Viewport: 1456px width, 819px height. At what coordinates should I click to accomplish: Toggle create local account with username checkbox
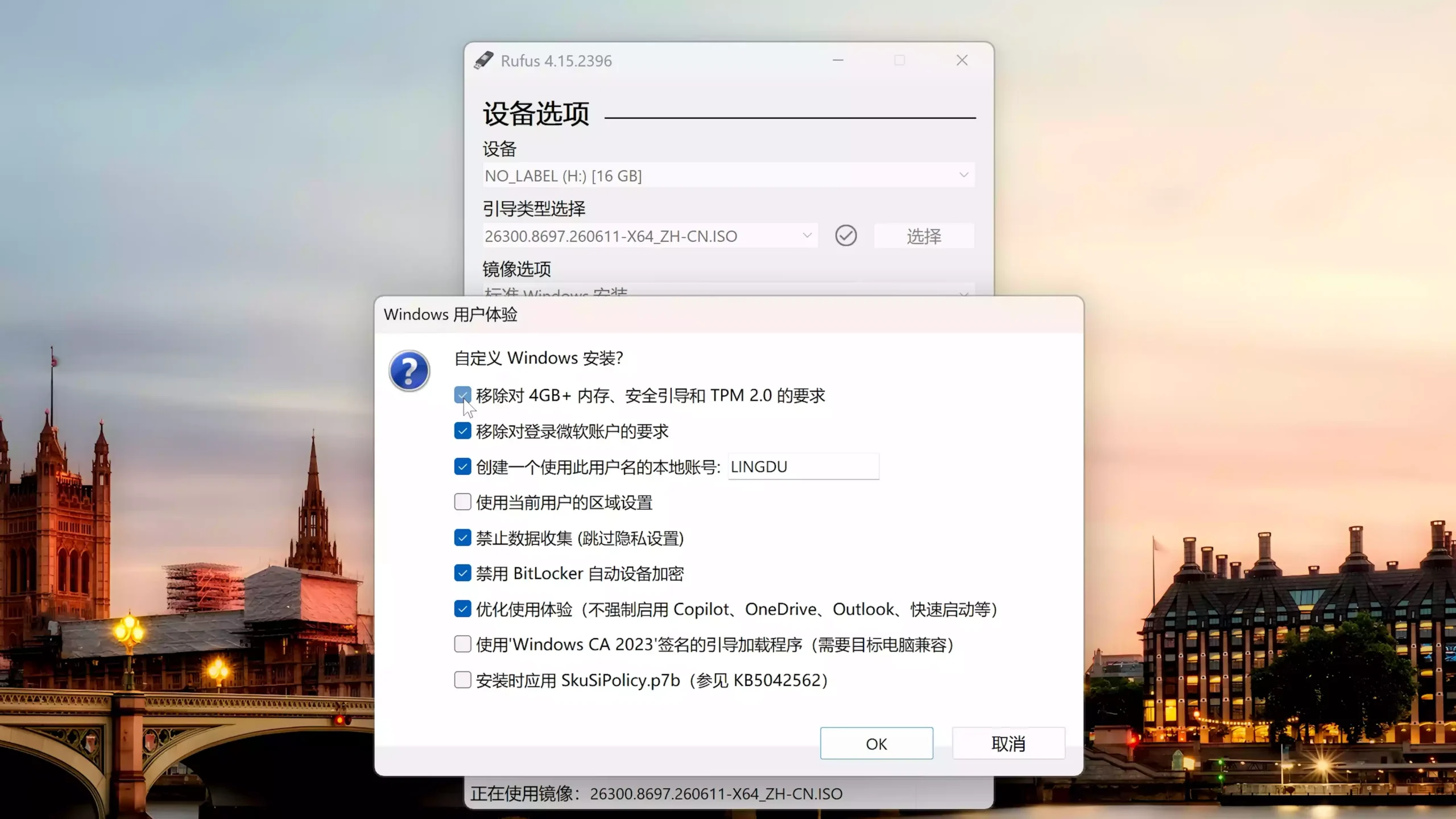tap(462, 466)
